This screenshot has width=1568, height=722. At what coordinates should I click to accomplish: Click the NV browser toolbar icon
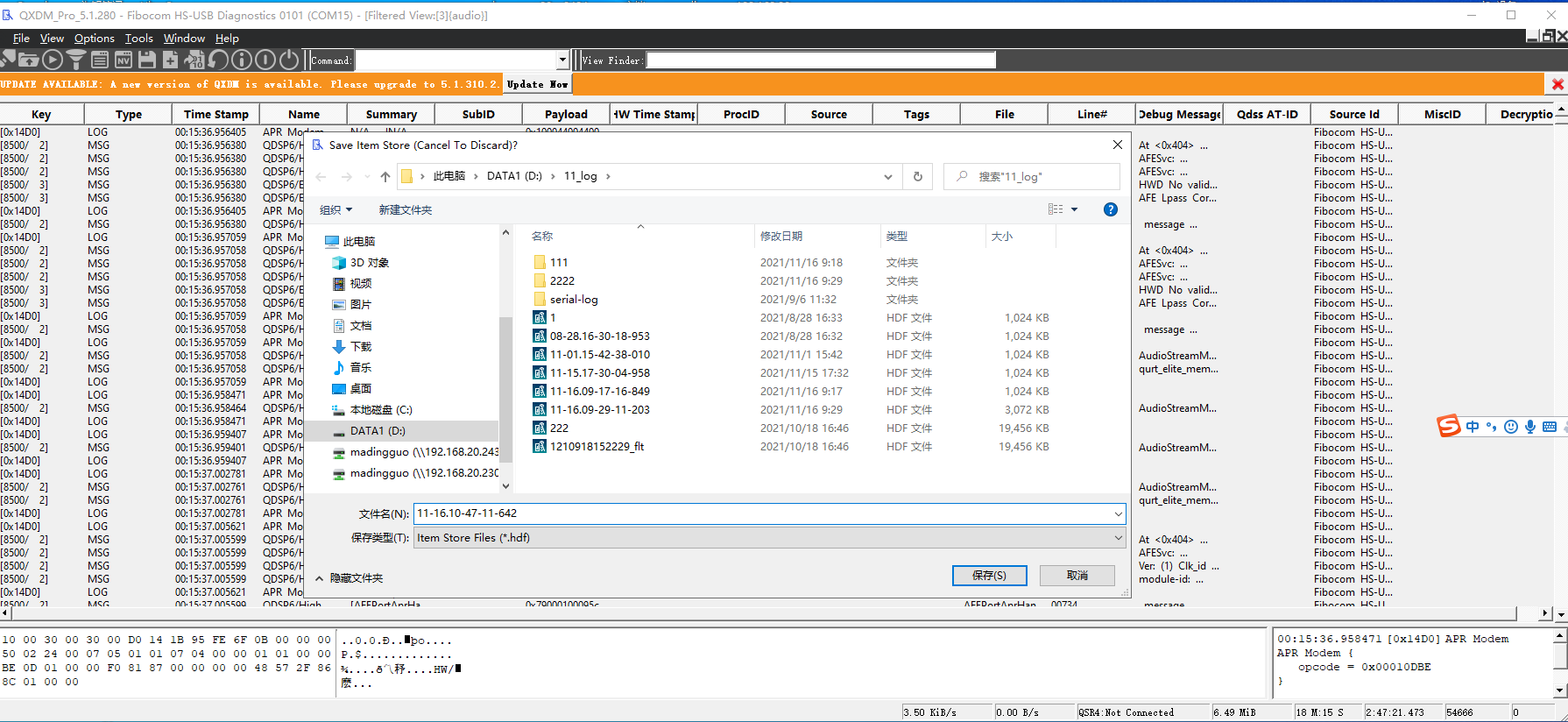pyautogui.click(x=124, y=60)
